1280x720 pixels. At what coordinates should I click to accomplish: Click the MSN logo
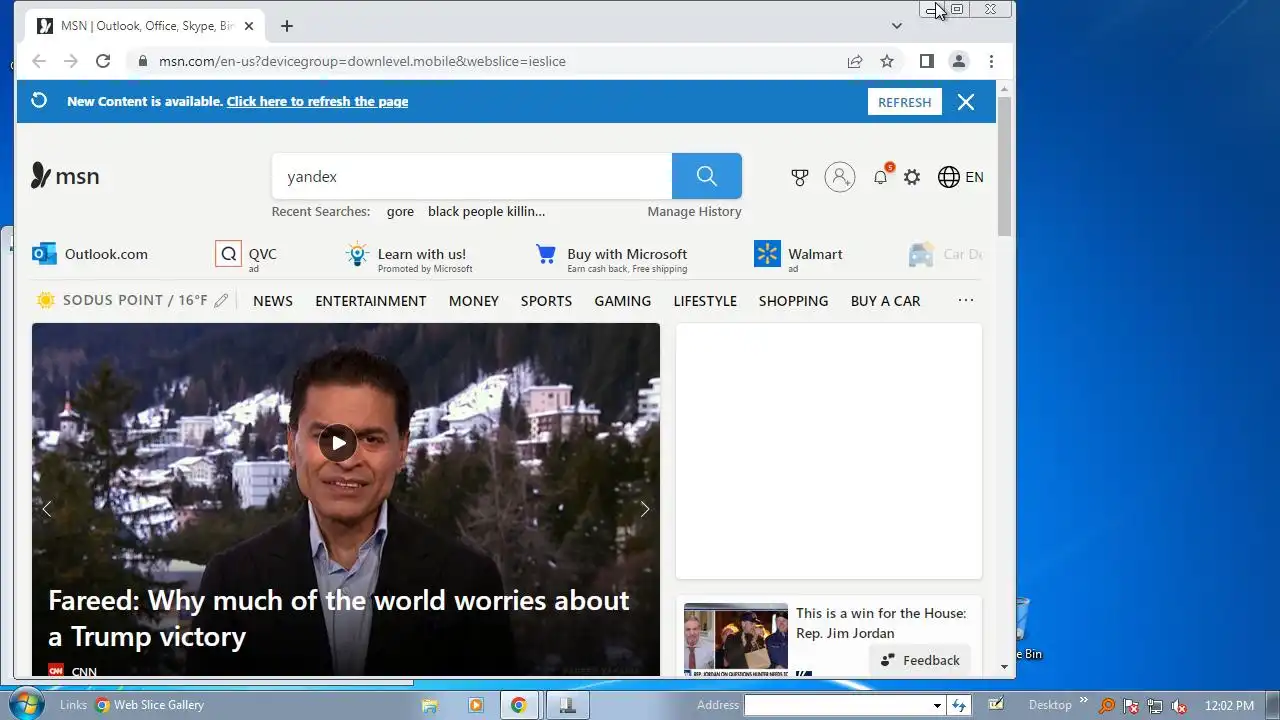click(x=66, y=176)
